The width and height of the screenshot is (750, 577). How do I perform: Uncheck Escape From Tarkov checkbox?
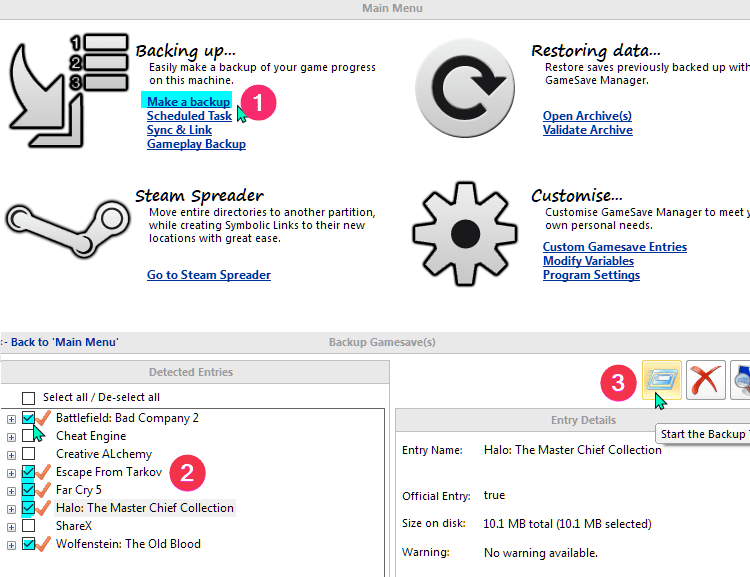29,472
